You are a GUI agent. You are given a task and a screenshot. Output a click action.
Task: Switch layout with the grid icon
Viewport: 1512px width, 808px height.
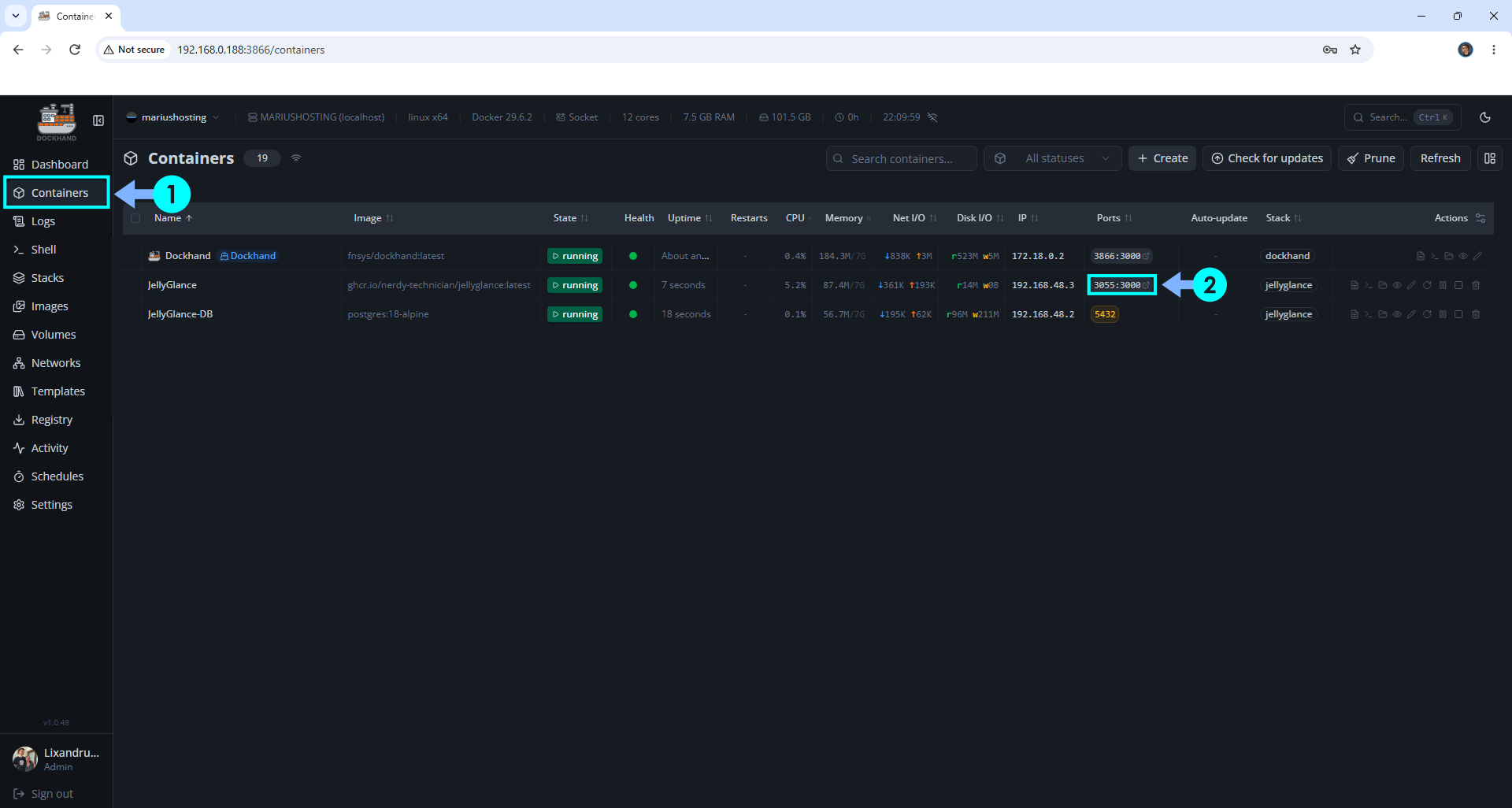coord(1490,158)
